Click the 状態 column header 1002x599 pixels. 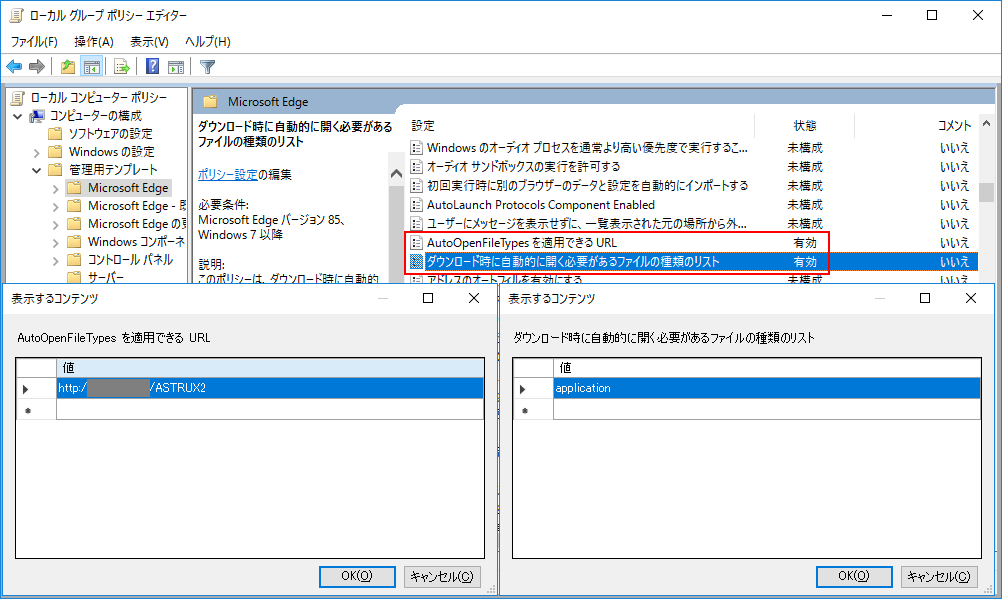[x=805, y=125]
